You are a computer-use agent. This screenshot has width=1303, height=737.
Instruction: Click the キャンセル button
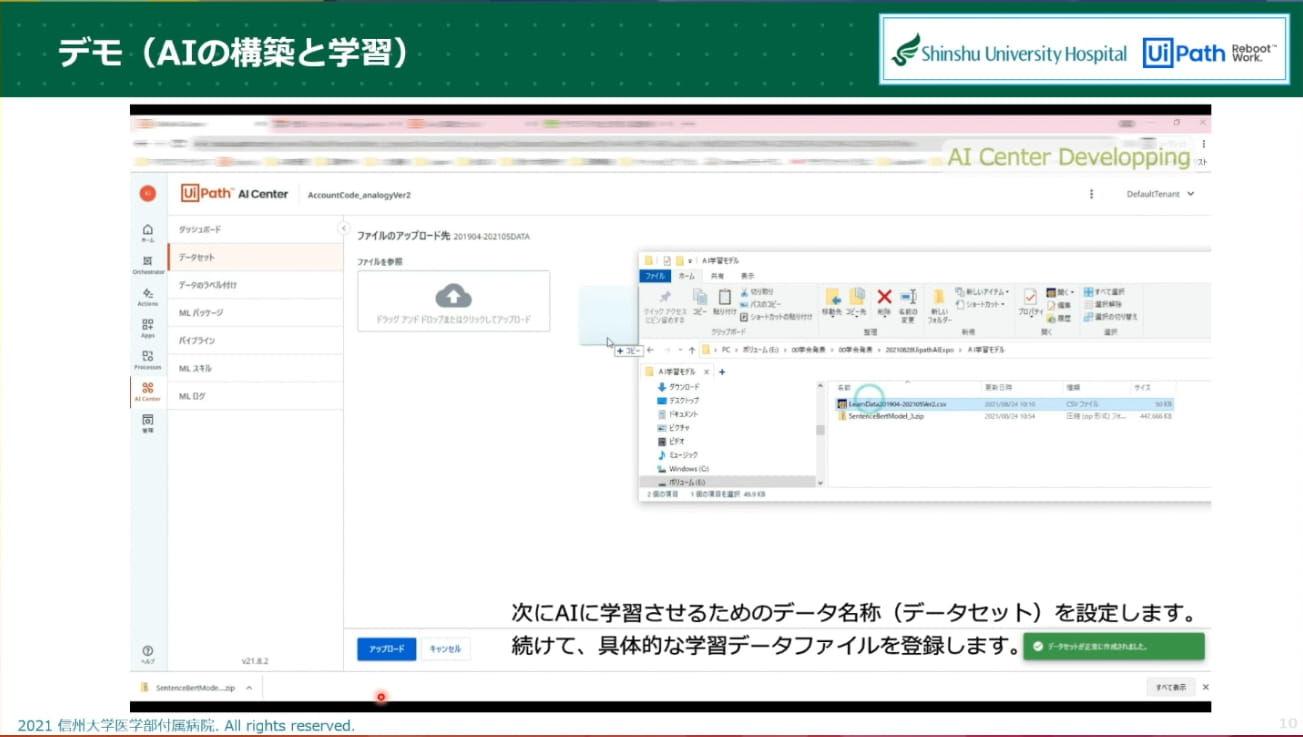pos(445,649)
